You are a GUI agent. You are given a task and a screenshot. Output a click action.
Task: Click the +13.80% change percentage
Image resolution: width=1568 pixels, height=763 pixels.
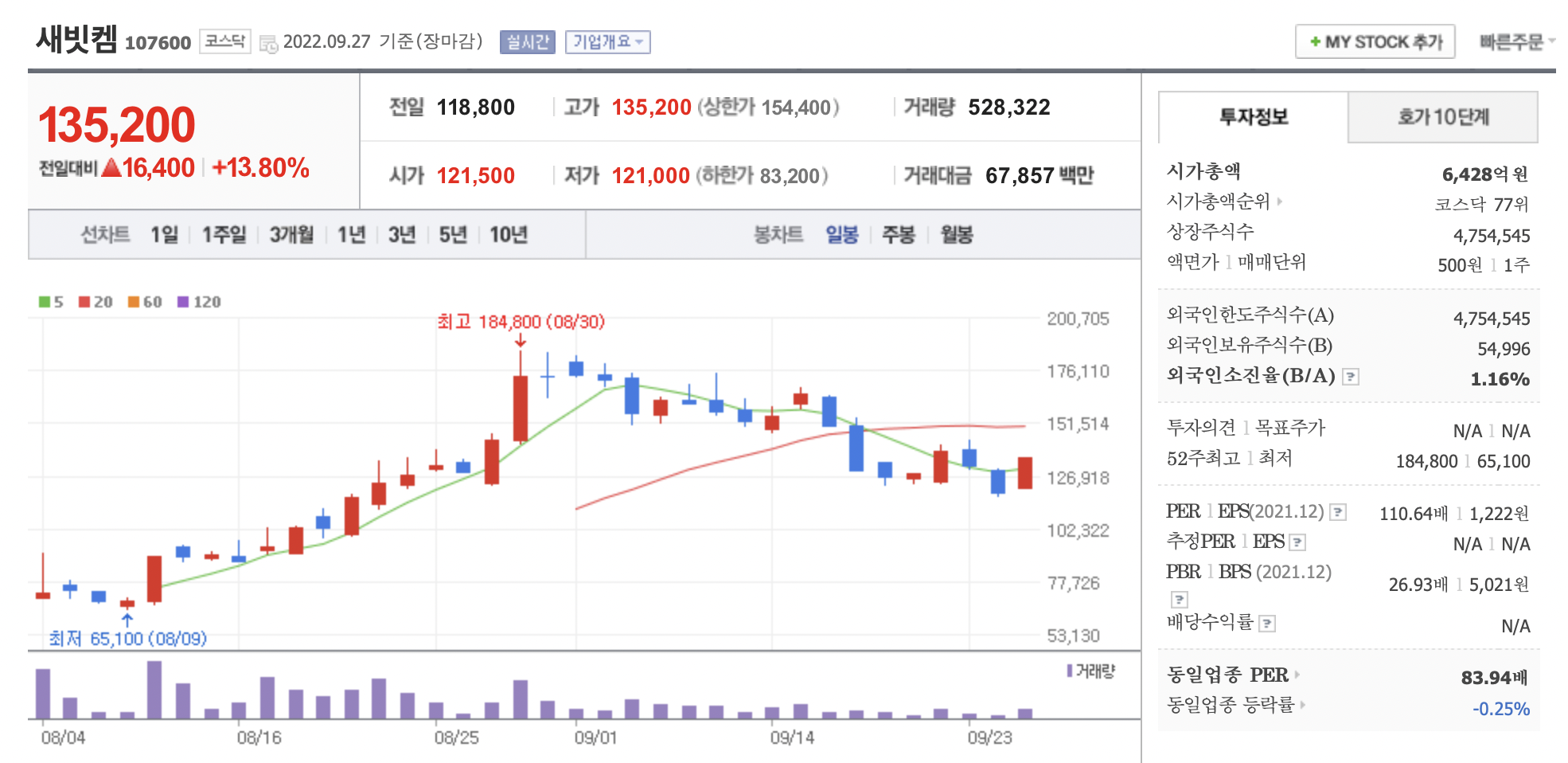tap(260, 168)
